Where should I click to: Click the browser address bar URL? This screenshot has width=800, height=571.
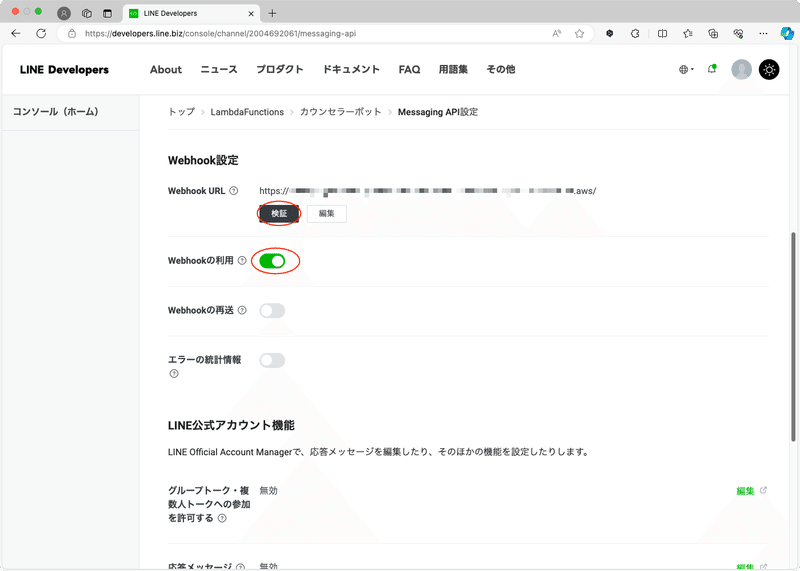coord(220,34)
